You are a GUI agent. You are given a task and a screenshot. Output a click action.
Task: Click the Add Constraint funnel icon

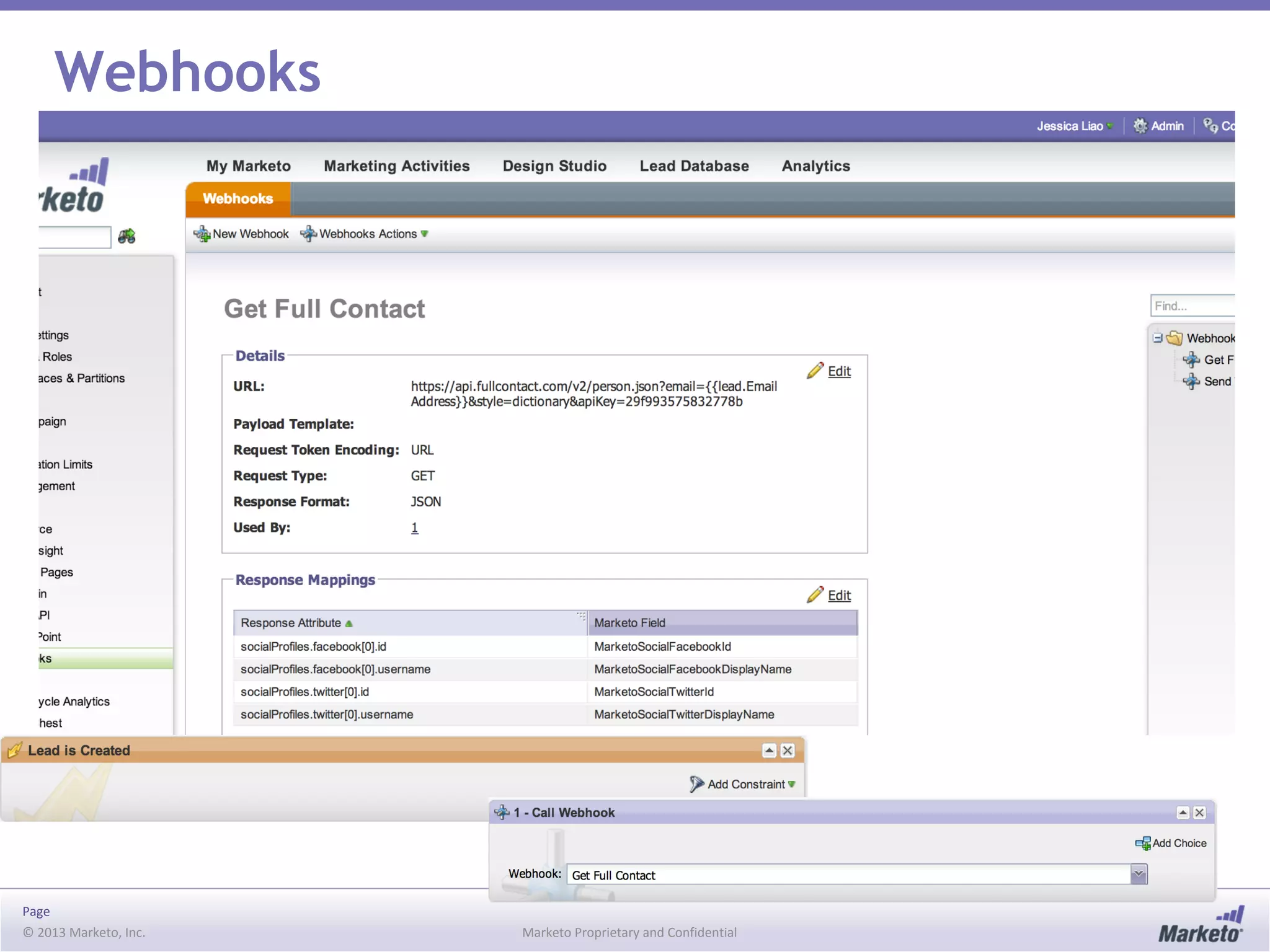click(696, 784)
